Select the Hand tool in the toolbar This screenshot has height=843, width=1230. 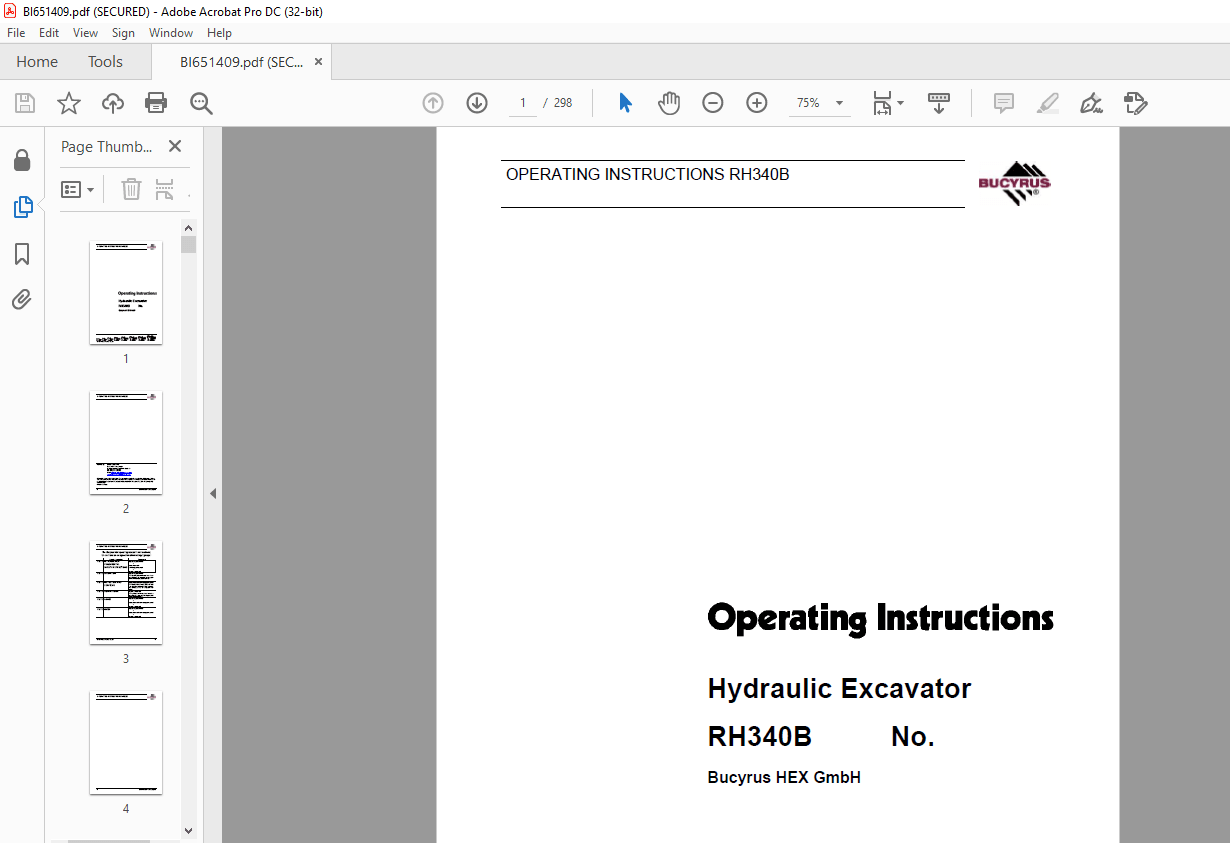pos(668,102)
